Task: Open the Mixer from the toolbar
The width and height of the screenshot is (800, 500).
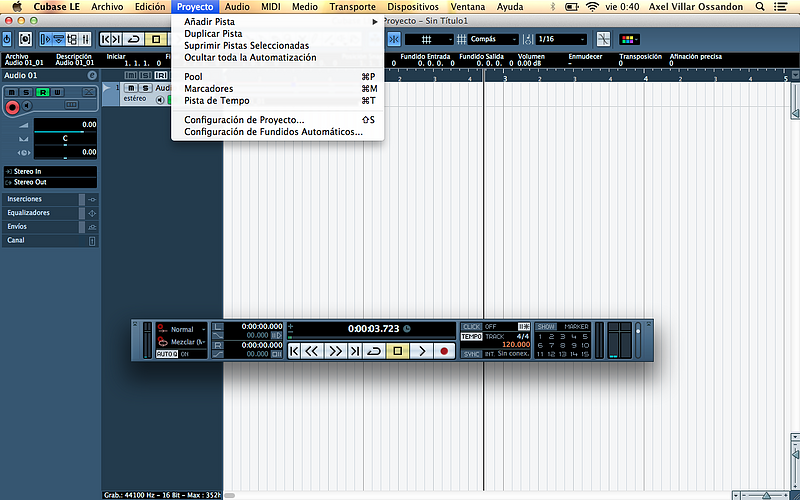Action: pos(85,39)
